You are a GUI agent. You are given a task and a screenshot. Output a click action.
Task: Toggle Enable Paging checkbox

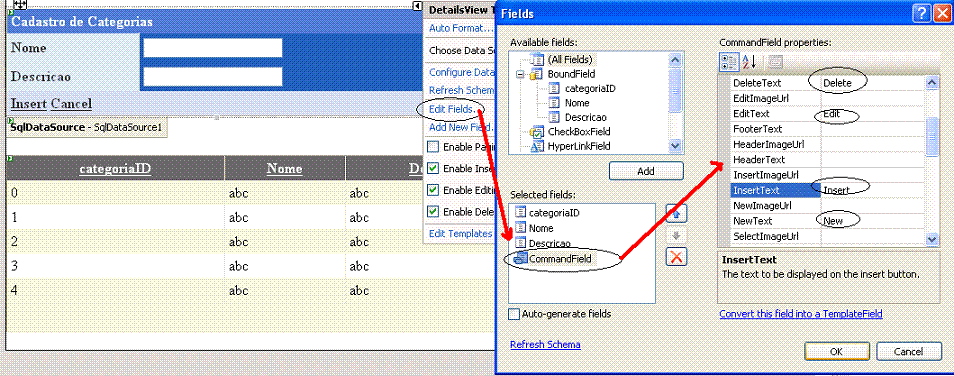[x=433, y=147]
